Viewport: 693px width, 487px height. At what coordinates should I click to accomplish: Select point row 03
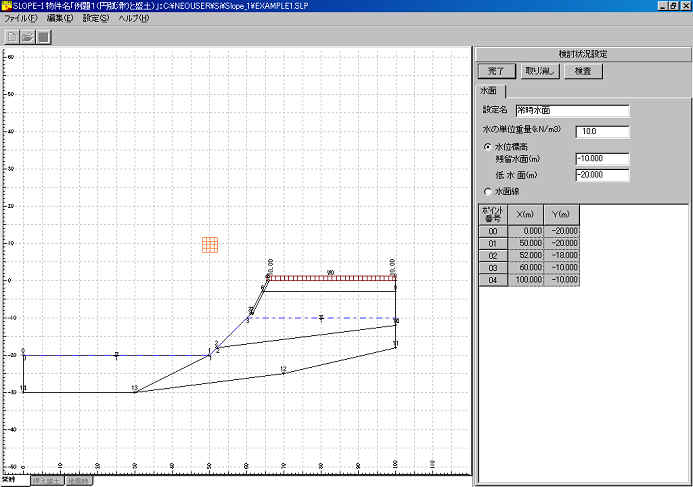click(493, 268)
